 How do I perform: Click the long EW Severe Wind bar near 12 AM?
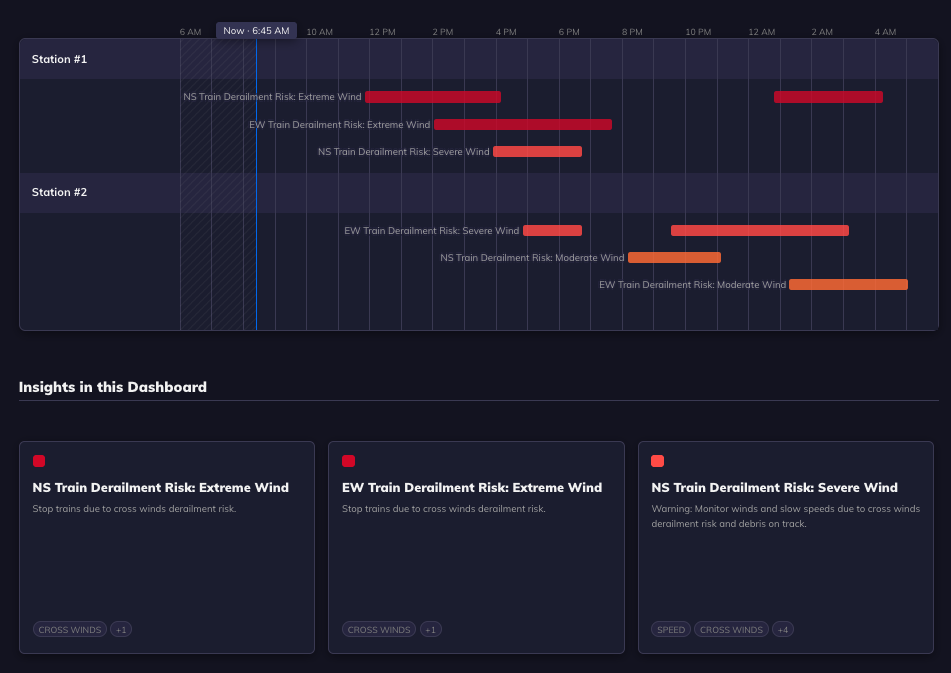760,230
